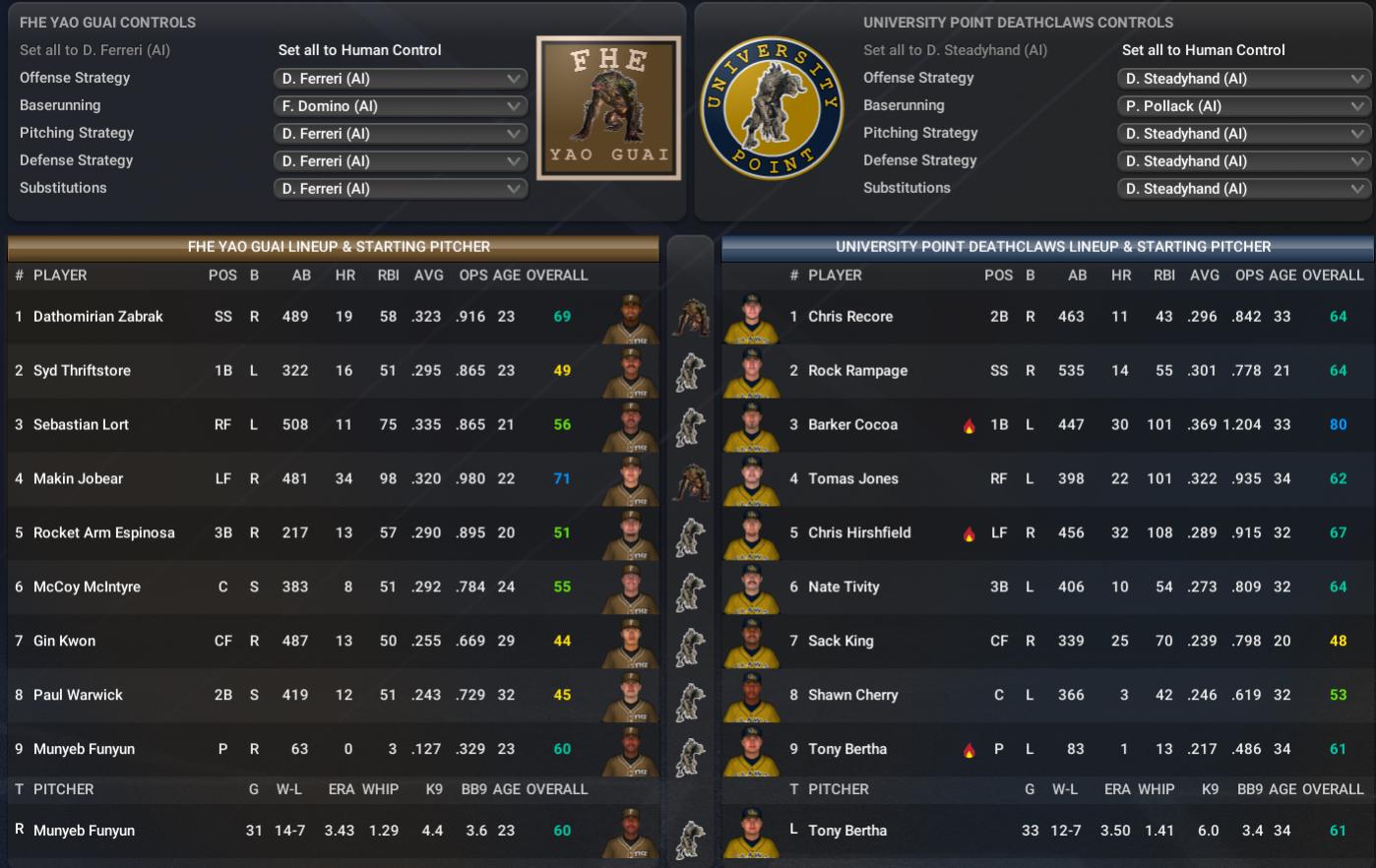The width and height of the screenshot is (1376, 868).
Task: Open FHE Offense Strategy dropdown
Action: tap(401, 79)
